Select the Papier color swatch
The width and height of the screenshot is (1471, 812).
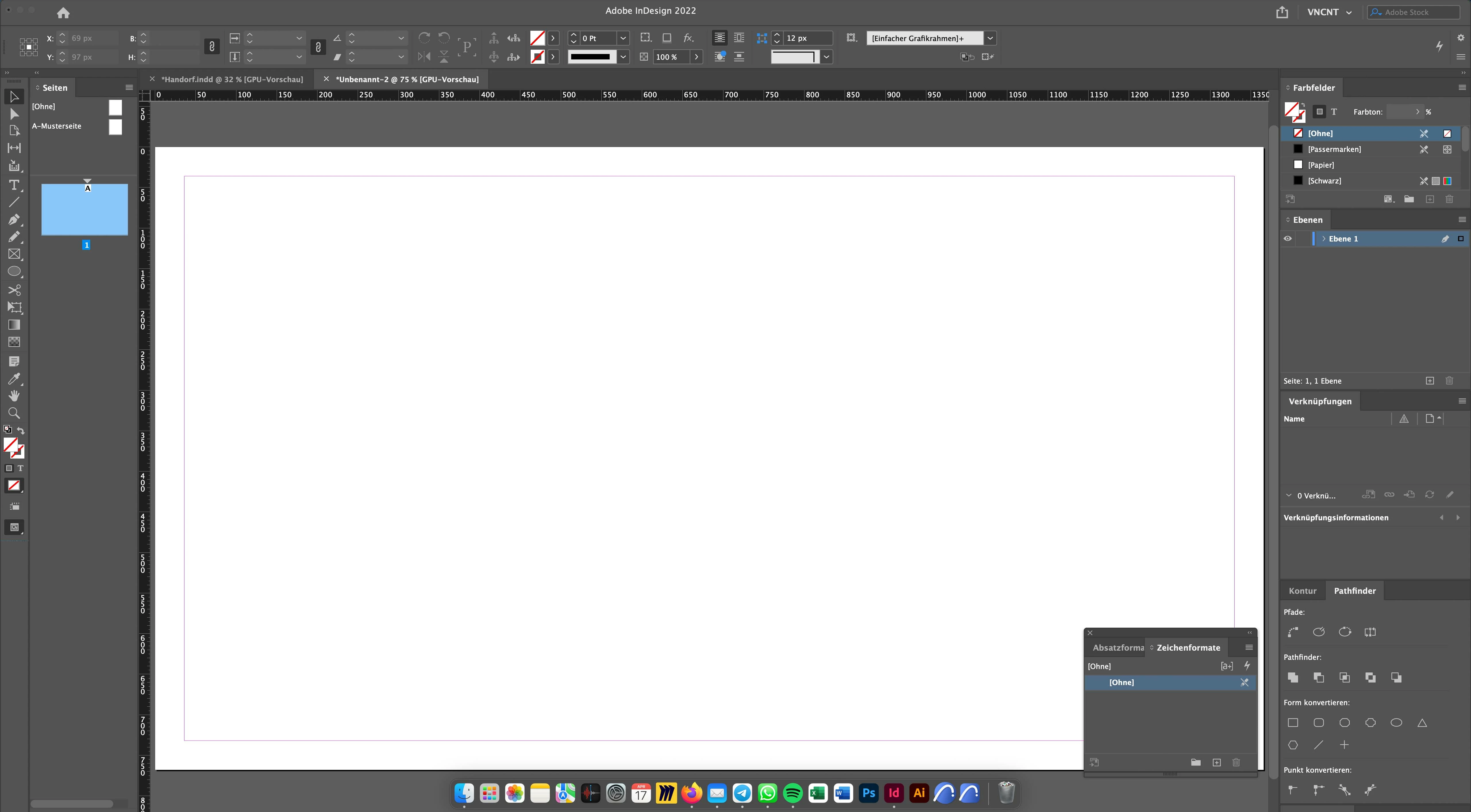click(x=1321, y=165)
